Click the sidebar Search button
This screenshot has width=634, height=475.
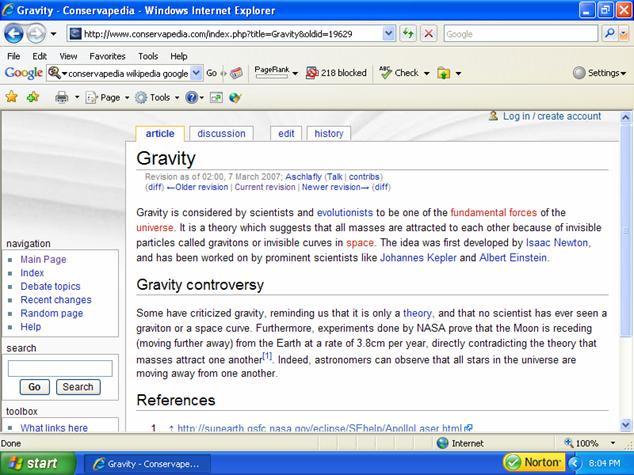[78, 387]
